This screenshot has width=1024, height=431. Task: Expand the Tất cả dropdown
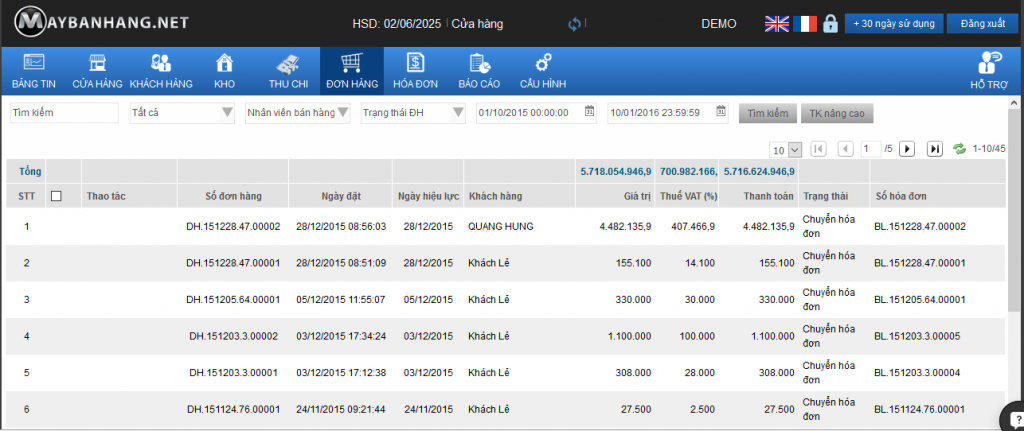click(x=182, y=112)
